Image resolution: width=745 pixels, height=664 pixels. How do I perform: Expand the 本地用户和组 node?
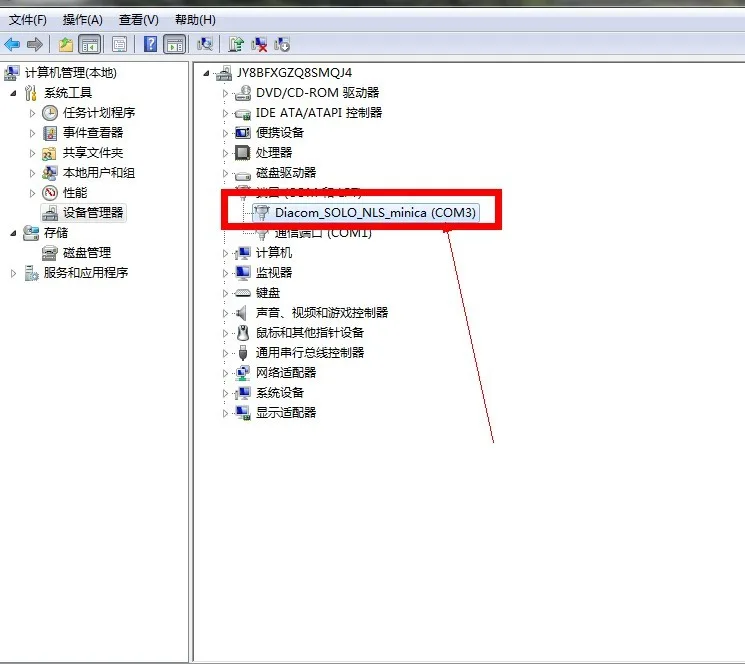pos(32,173)
